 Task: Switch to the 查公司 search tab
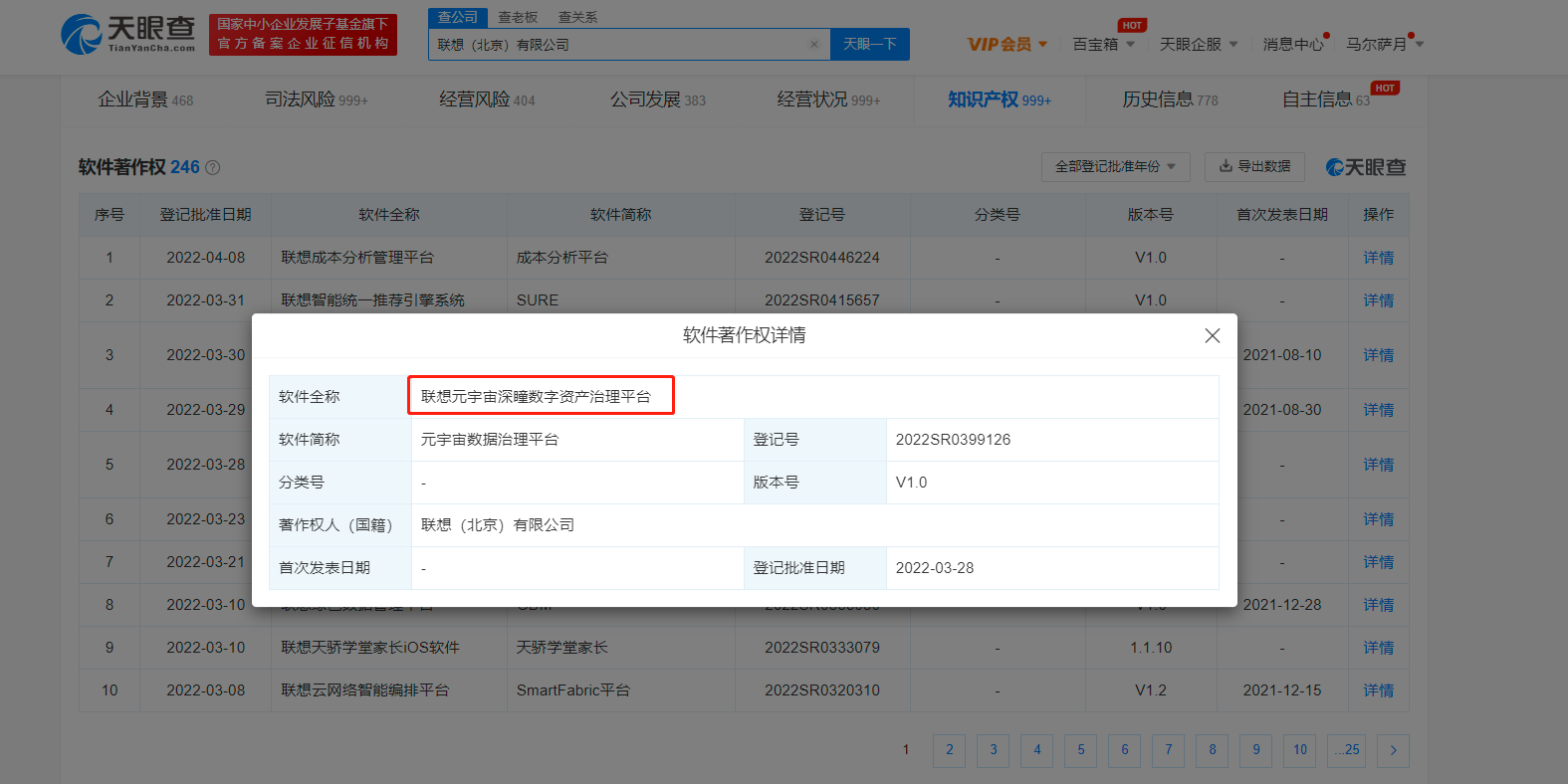(x=458, y=17)
